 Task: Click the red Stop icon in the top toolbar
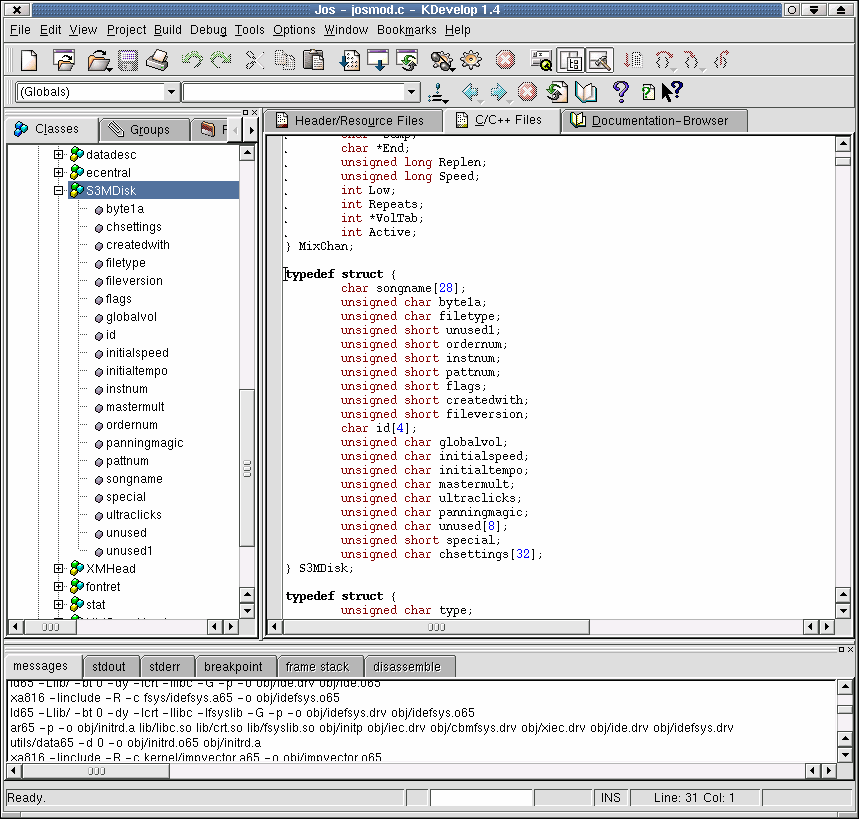(505, 60)
